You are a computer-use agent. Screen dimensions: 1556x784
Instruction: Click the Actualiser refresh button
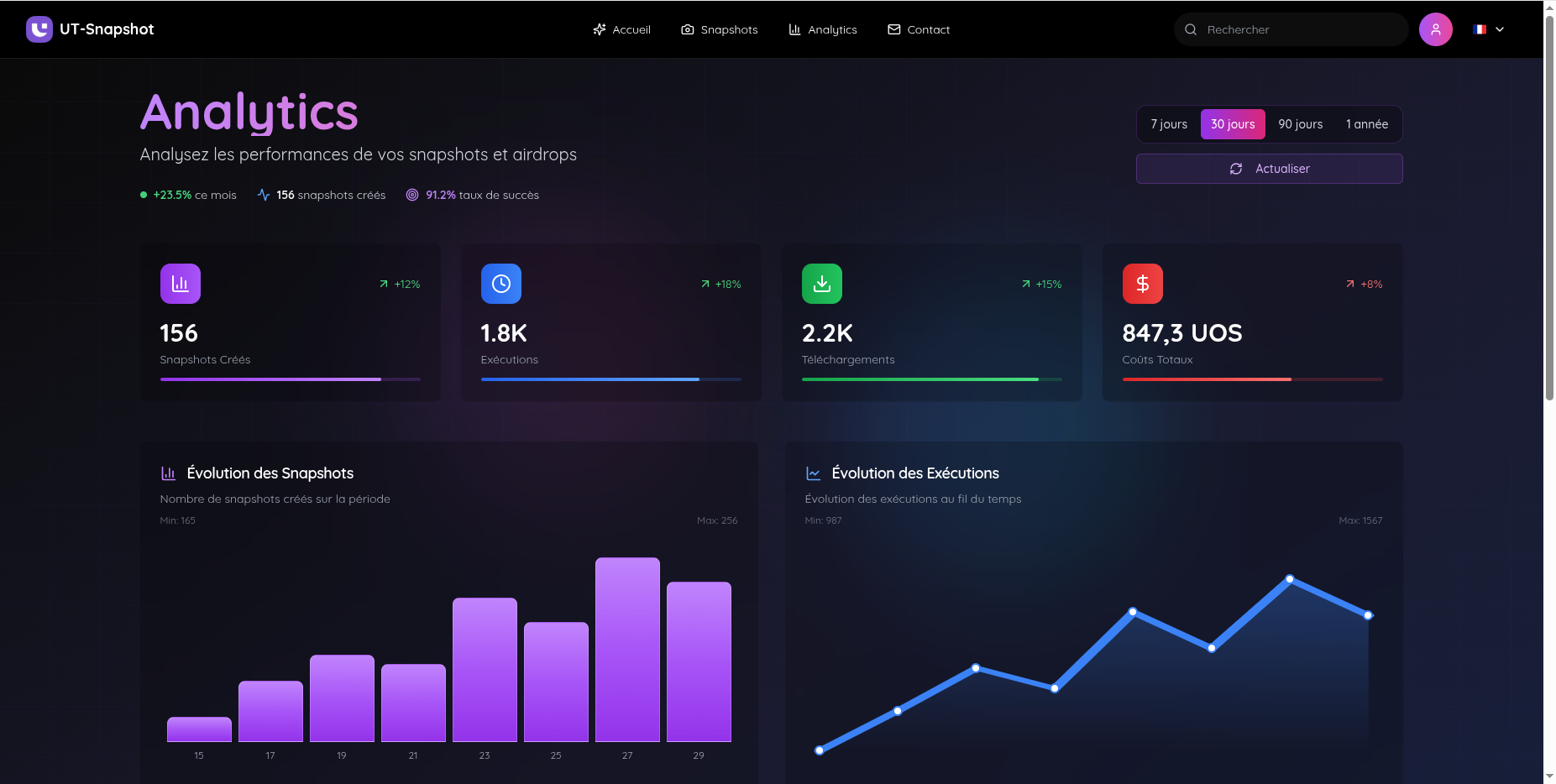(x=1269, y=168)
